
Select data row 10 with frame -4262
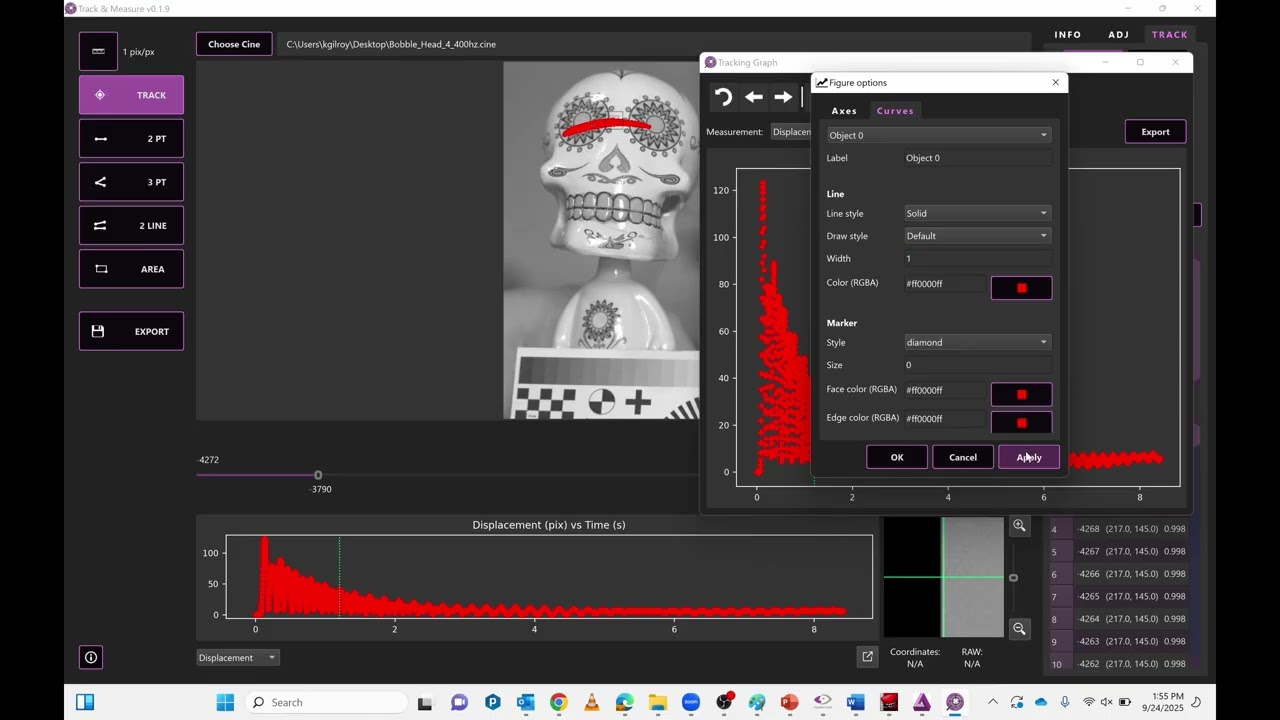1119,664
